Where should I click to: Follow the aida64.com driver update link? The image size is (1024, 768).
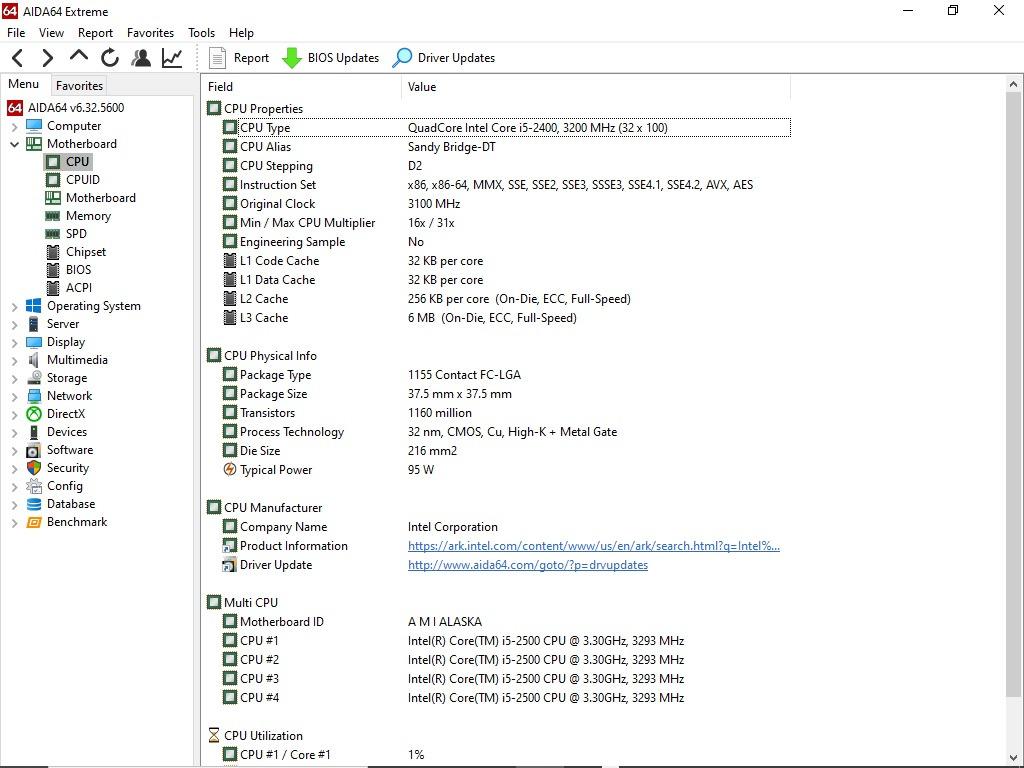pos(527,565)
